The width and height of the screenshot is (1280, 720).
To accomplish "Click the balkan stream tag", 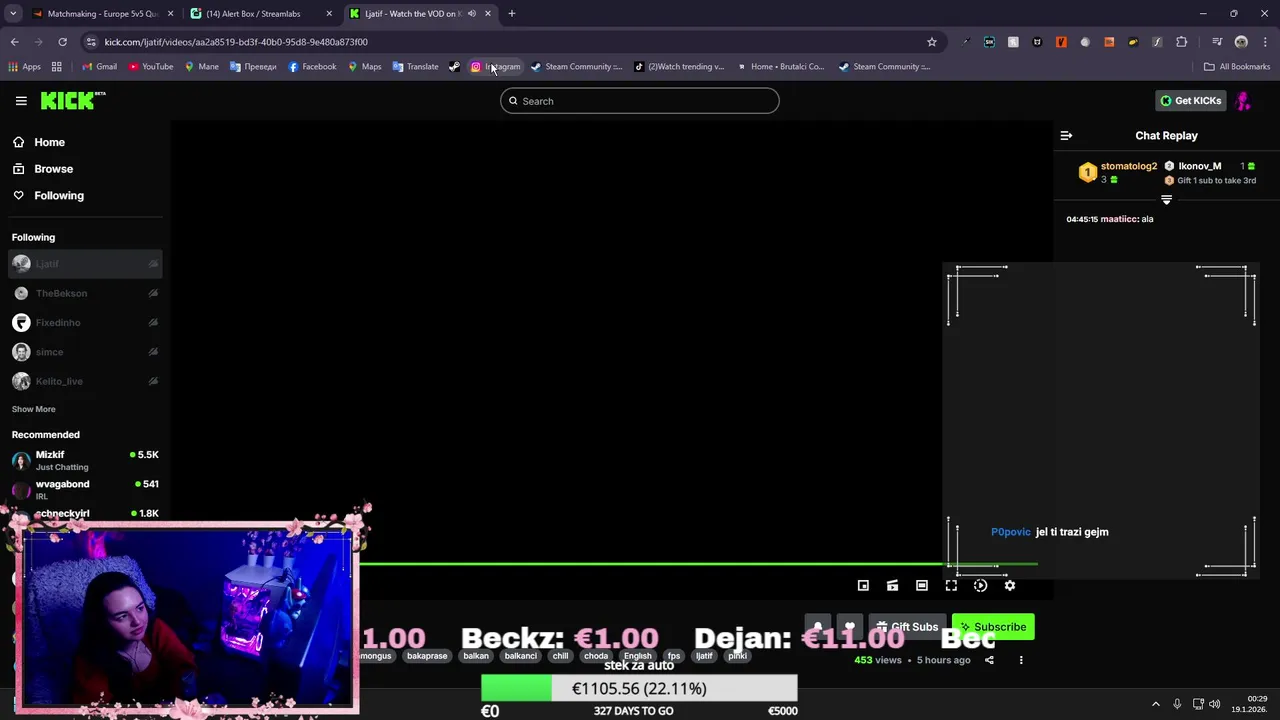I will [x=476, y=656].
